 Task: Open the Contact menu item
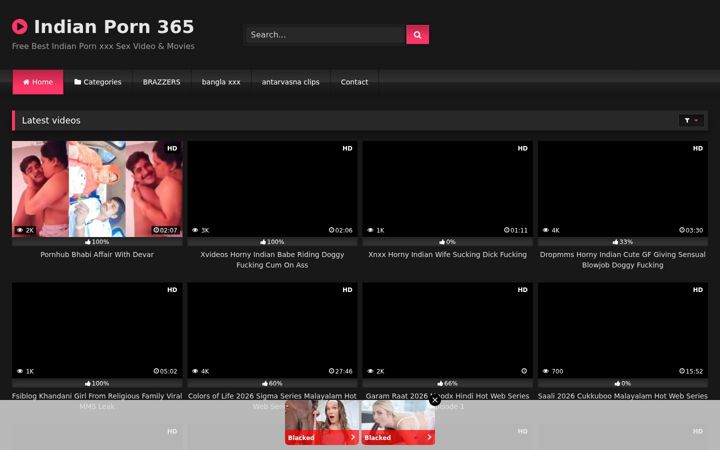click(x=354, y=82)
